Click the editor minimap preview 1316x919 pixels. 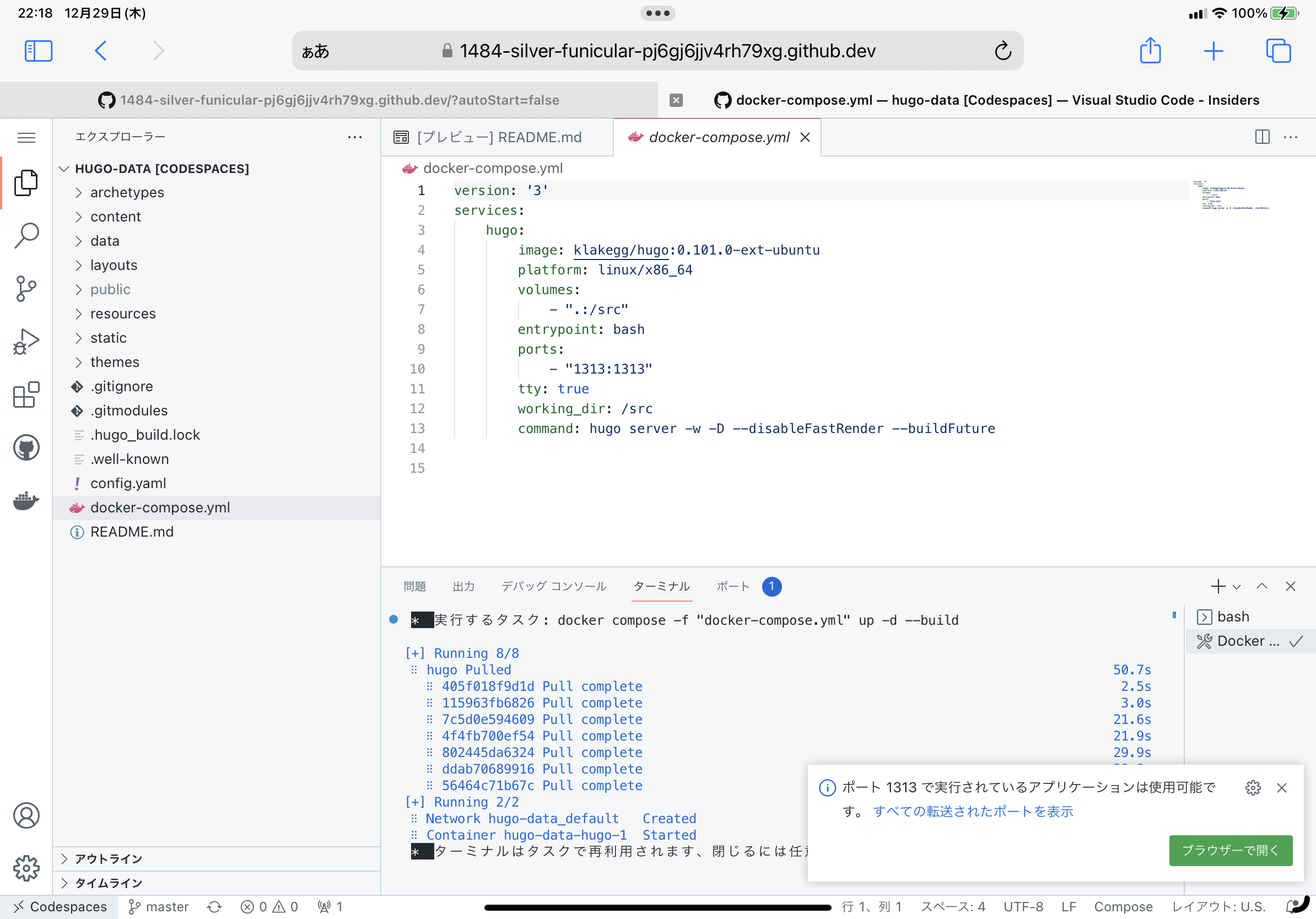[x=1229, y=196]
